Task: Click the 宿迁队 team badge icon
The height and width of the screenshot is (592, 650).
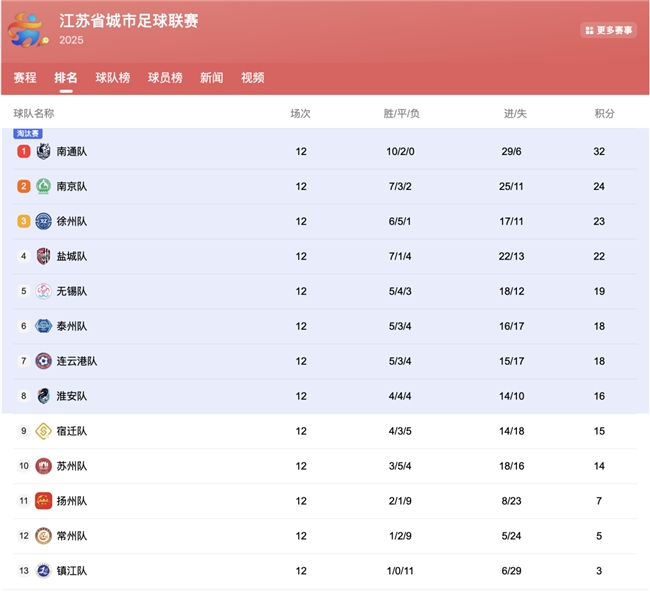Action: click(43, 431)
